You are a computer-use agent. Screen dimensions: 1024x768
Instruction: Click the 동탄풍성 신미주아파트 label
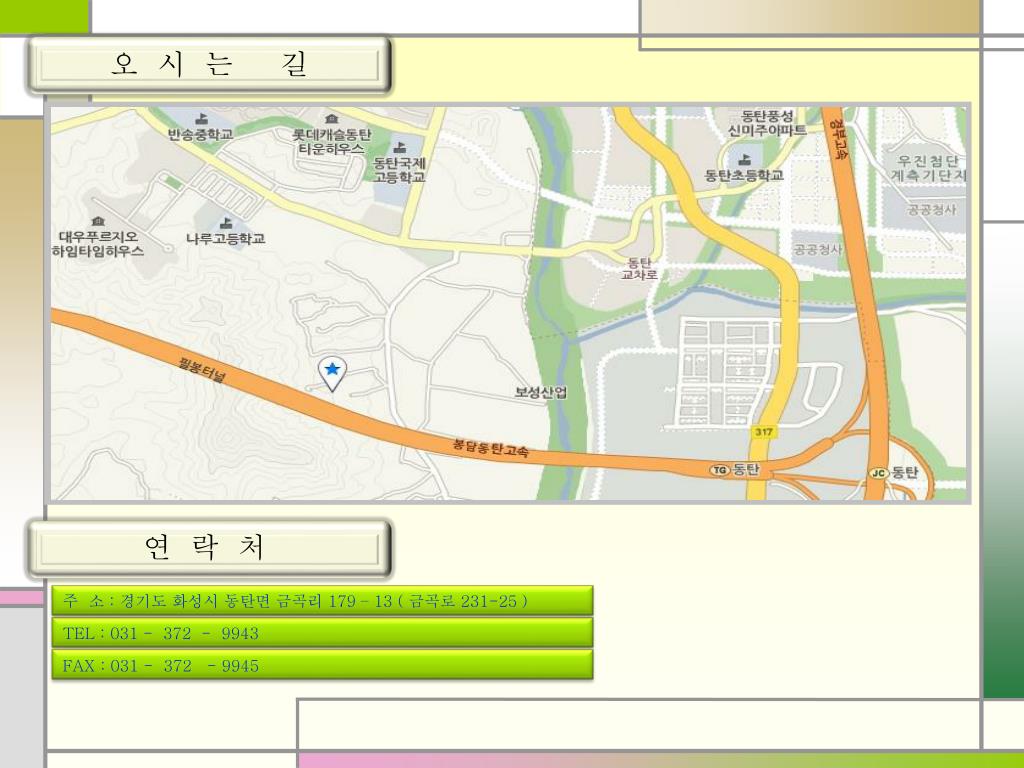[767, 124]
